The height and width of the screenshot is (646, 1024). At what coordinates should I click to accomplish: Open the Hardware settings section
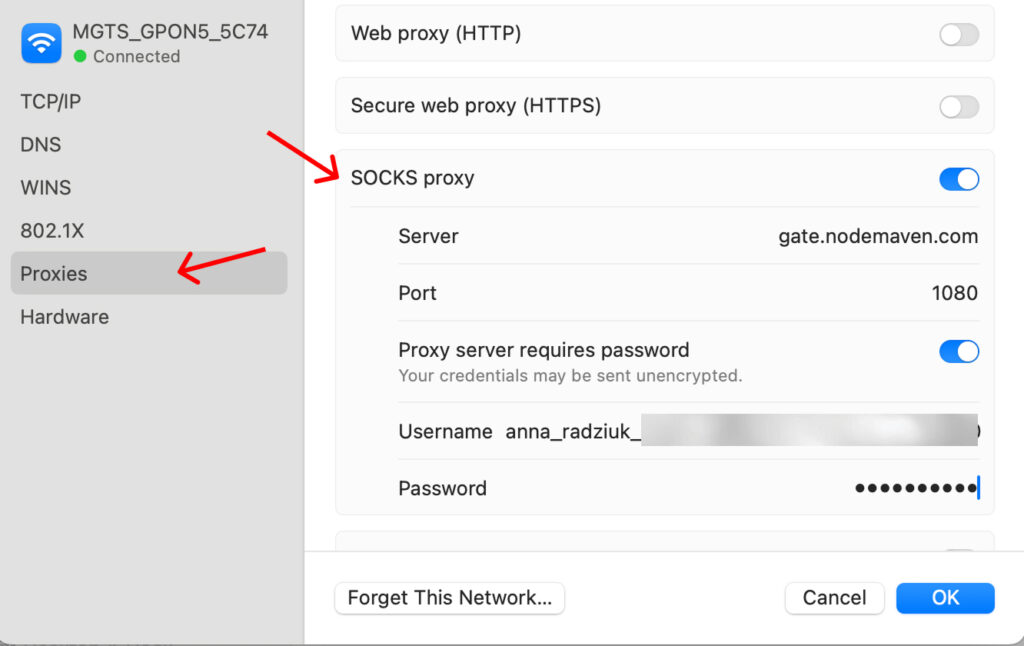coord(64,316)
